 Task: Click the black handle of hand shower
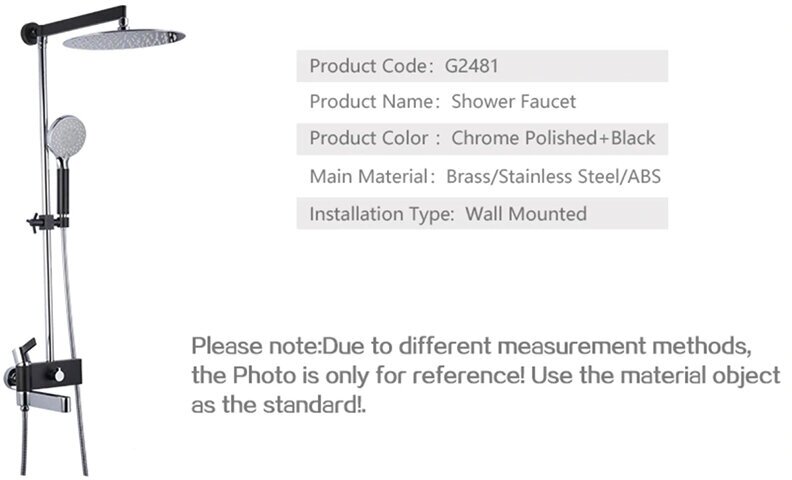[63, 191]
